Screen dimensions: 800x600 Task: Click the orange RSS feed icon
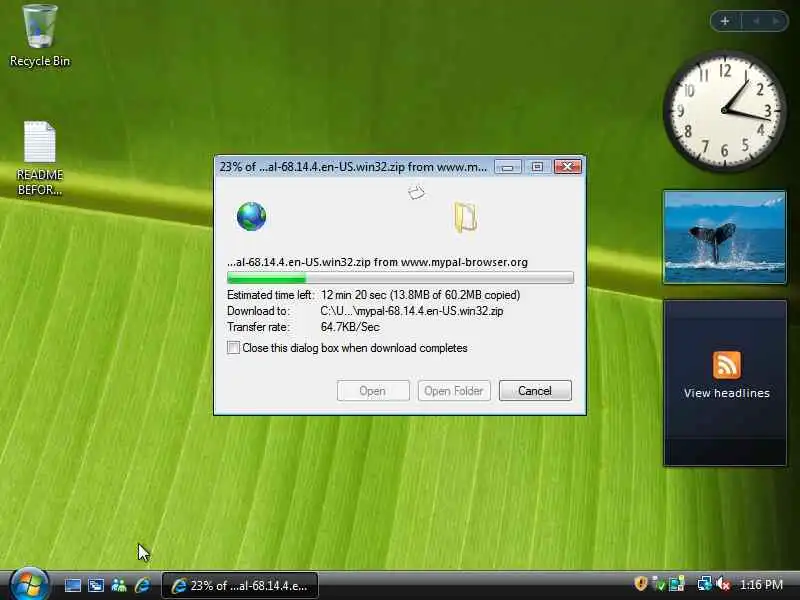click(727, 365)
